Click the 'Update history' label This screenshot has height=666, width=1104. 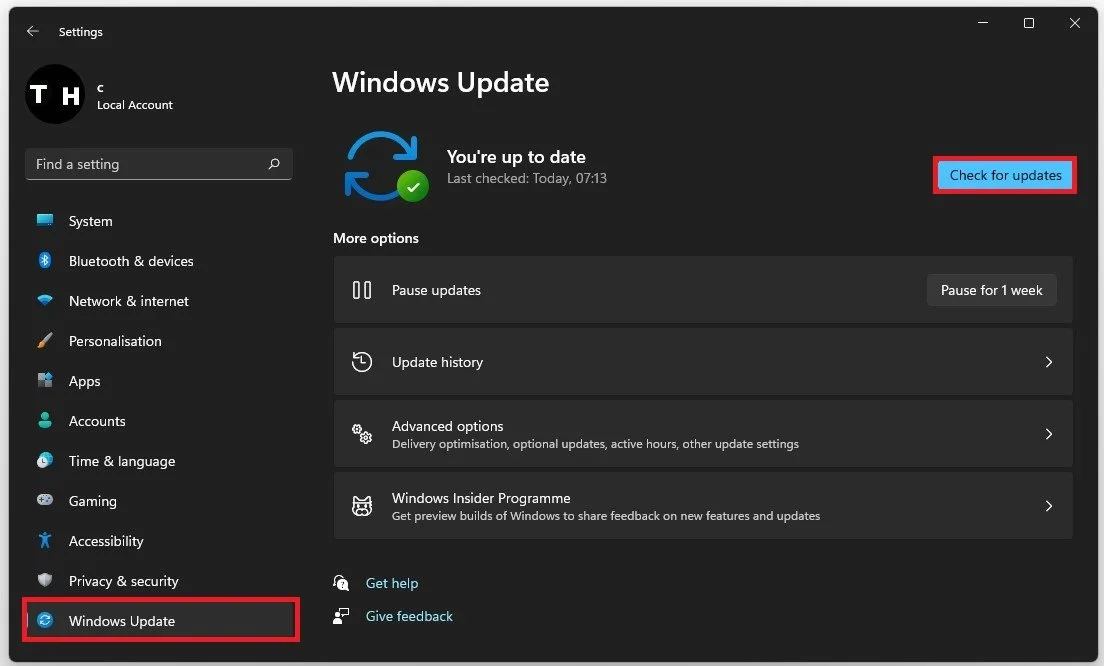click(x=437, y=362)
